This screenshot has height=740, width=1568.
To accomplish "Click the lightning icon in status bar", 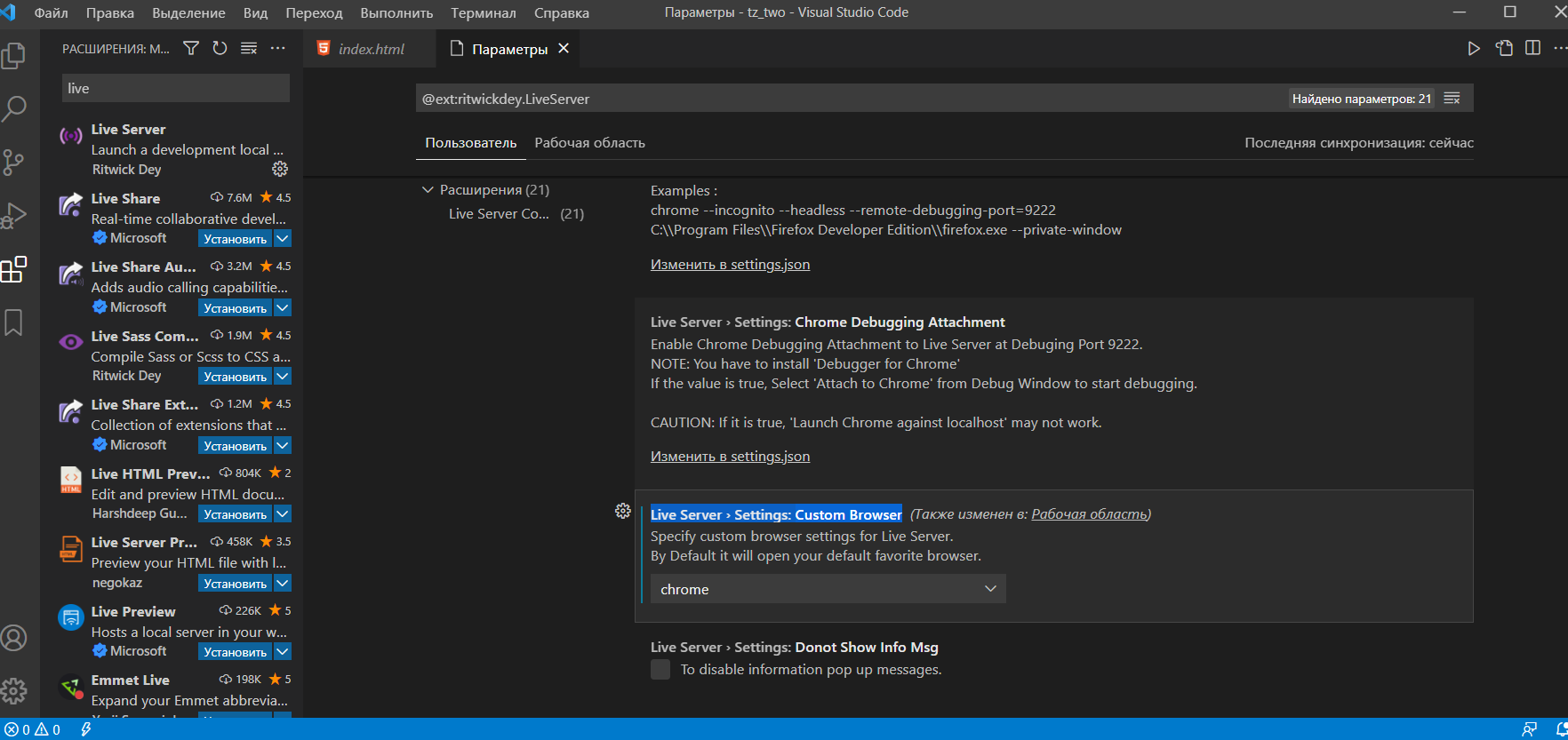I will coord(86,729).
